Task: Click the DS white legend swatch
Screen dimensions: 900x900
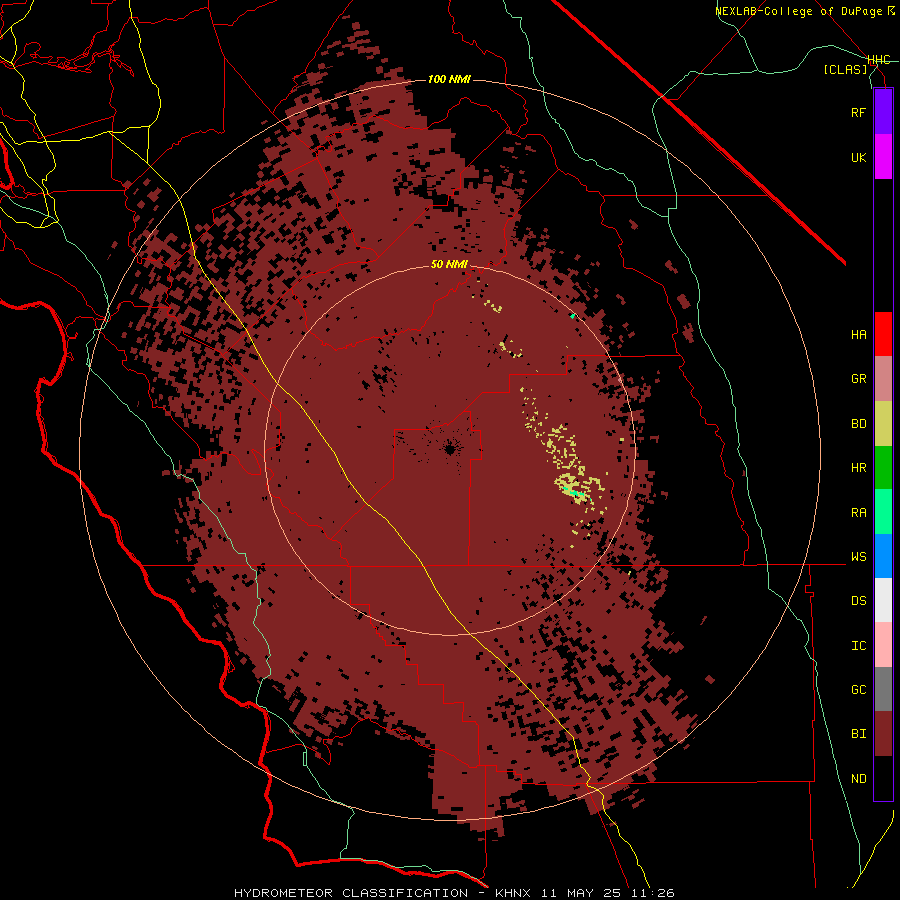Action: (883, 600)
